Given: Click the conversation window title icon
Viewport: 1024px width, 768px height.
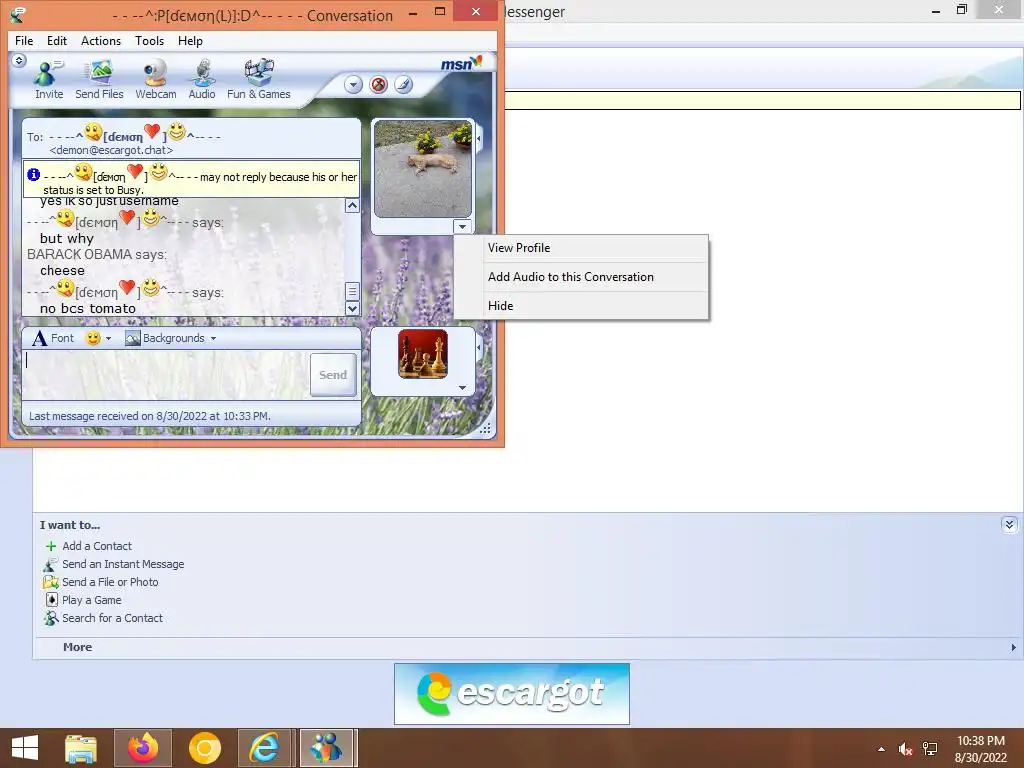Looking at the screenshot, I should (x=17, y=14).
